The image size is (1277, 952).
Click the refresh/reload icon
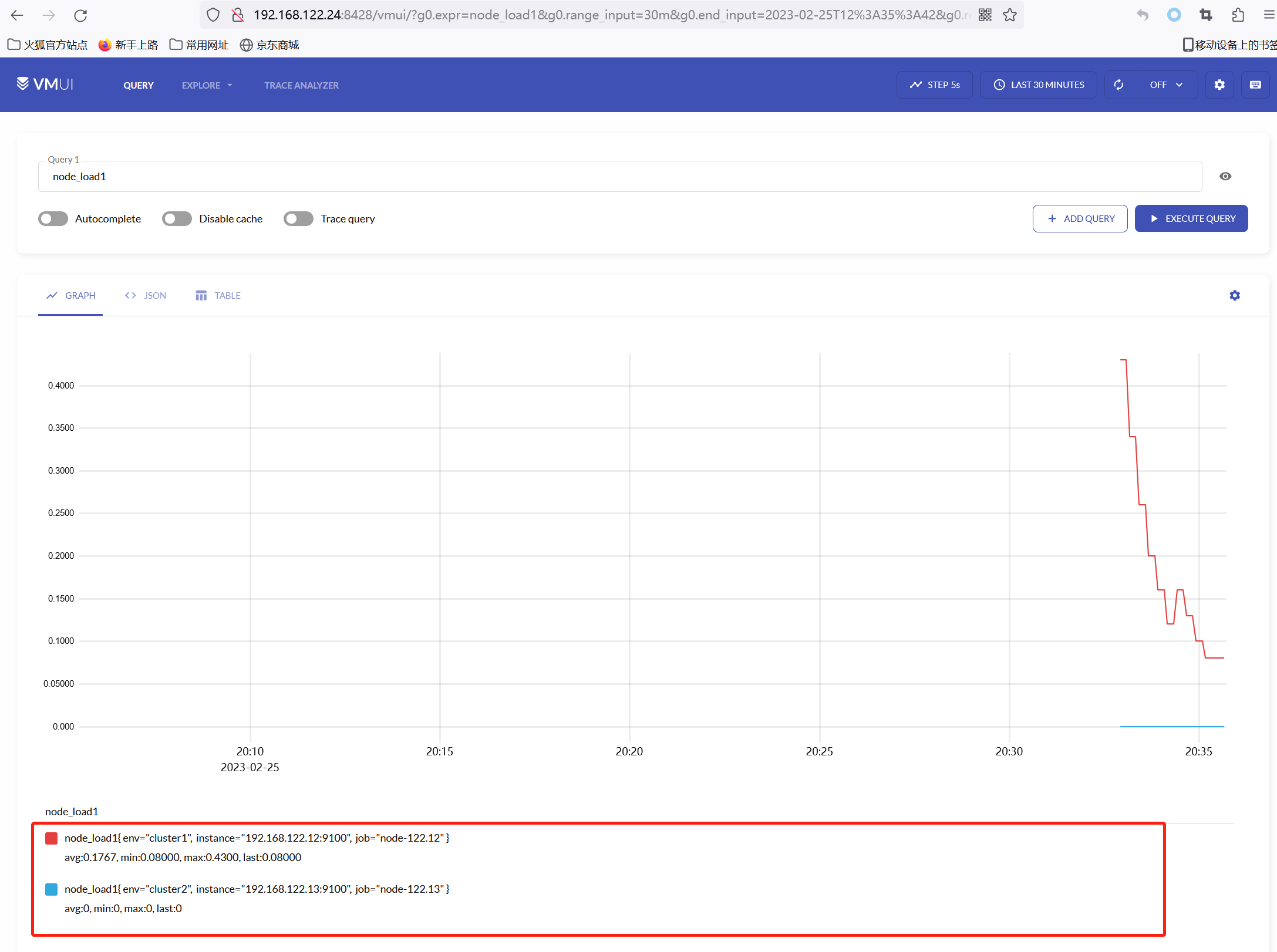coord(1118,84)
